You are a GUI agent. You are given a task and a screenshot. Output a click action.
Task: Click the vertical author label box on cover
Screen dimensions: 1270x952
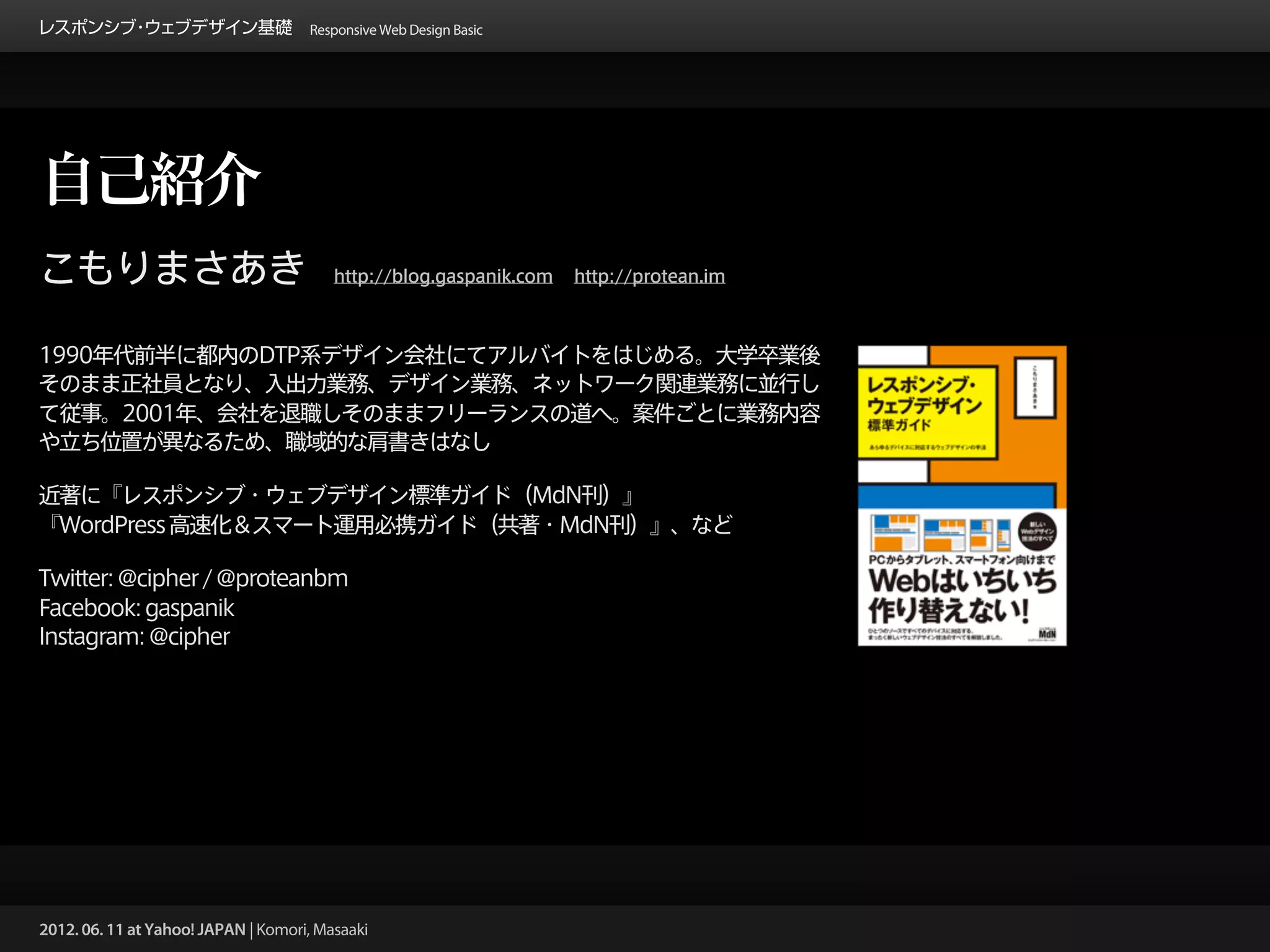tap(1034, 387)
